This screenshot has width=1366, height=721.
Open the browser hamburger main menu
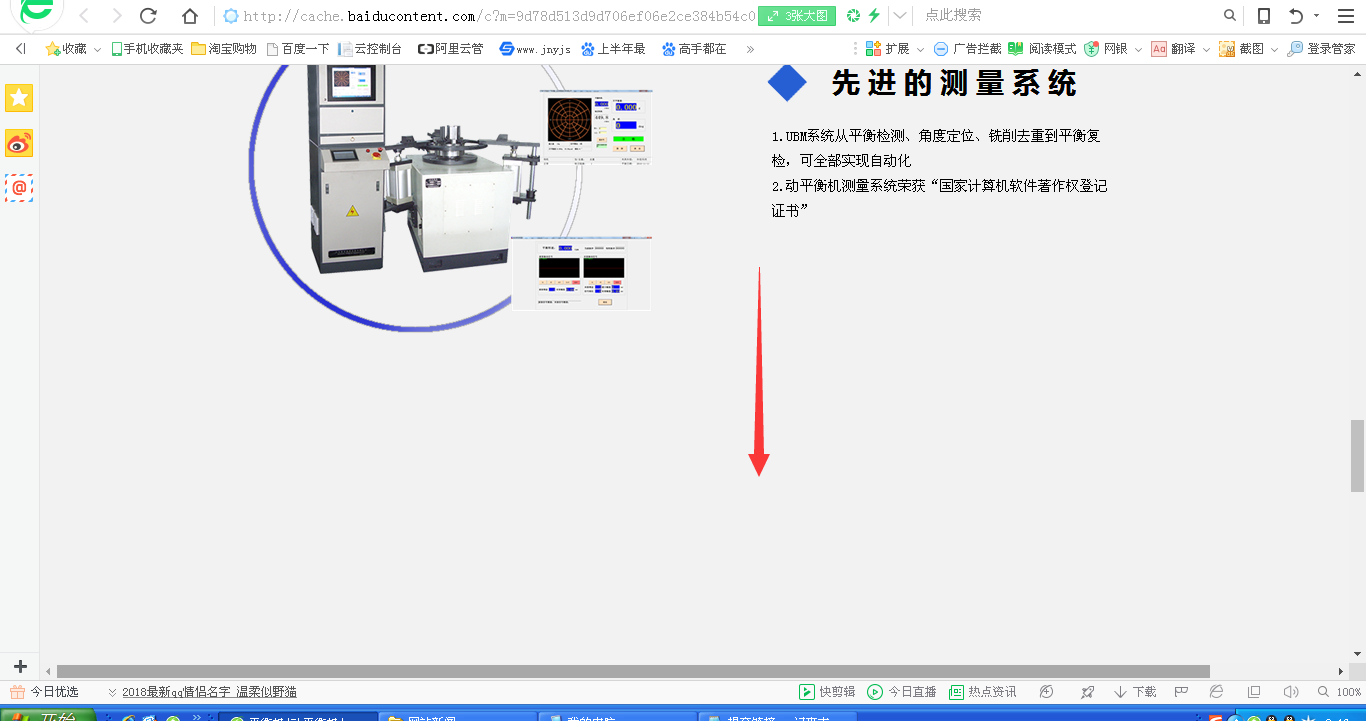pyautogui.click(x=1346, y=16)
